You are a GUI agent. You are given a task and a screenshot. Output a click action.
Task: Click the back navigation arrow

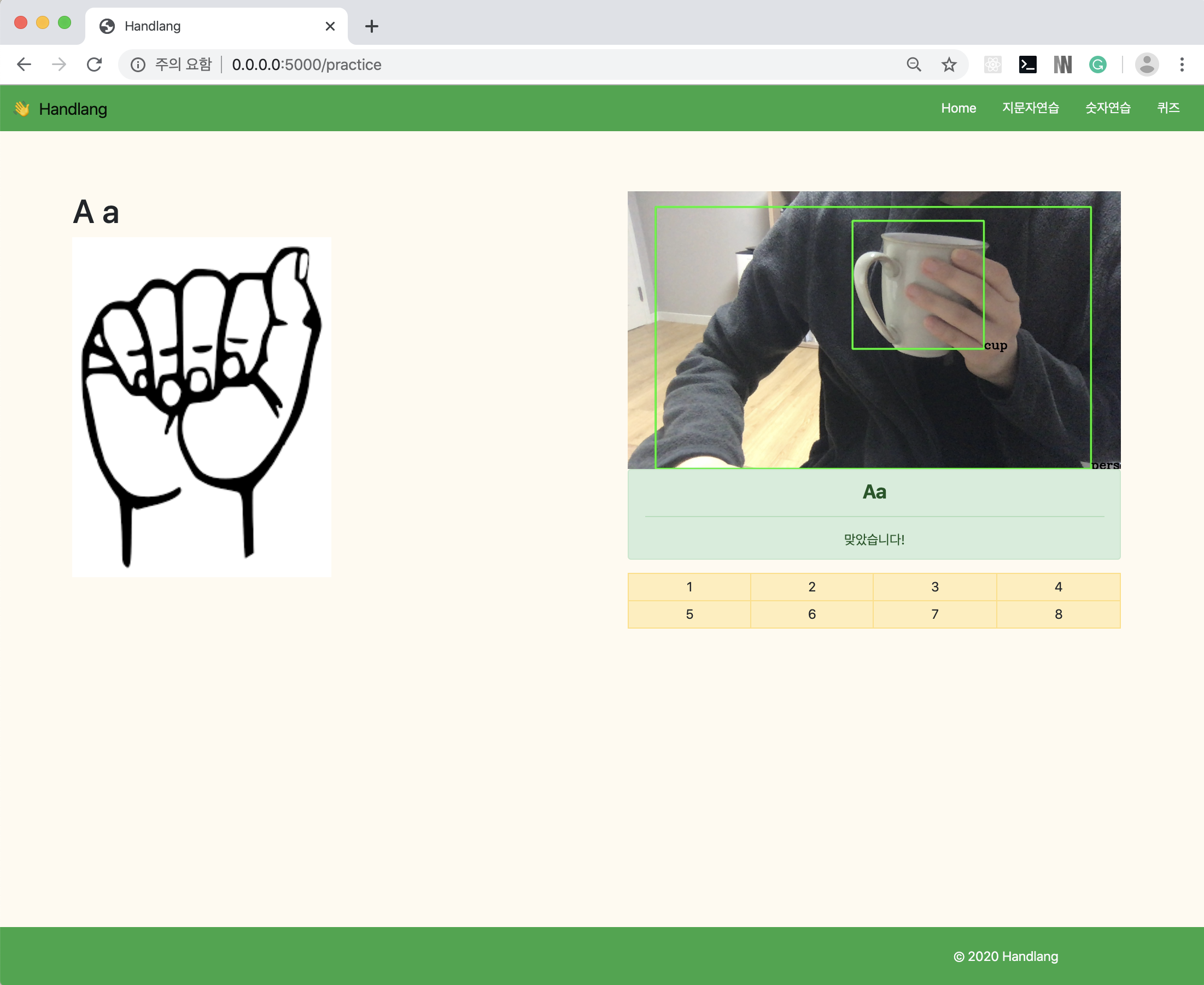tap(24, 65)
